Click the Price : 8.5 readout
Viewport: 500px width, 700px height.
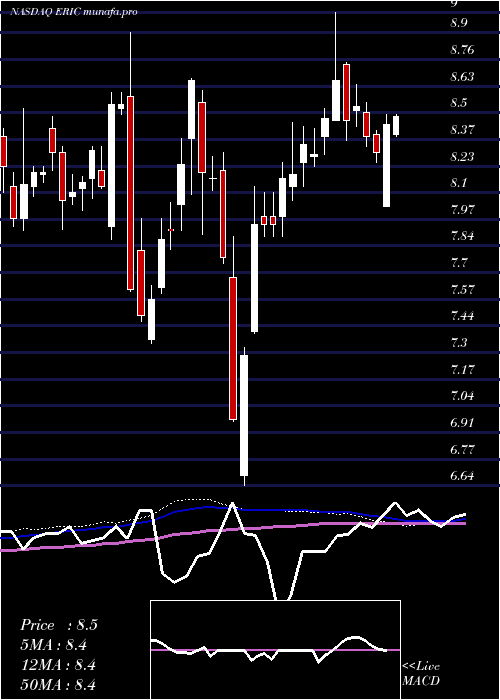coord(58,625)
